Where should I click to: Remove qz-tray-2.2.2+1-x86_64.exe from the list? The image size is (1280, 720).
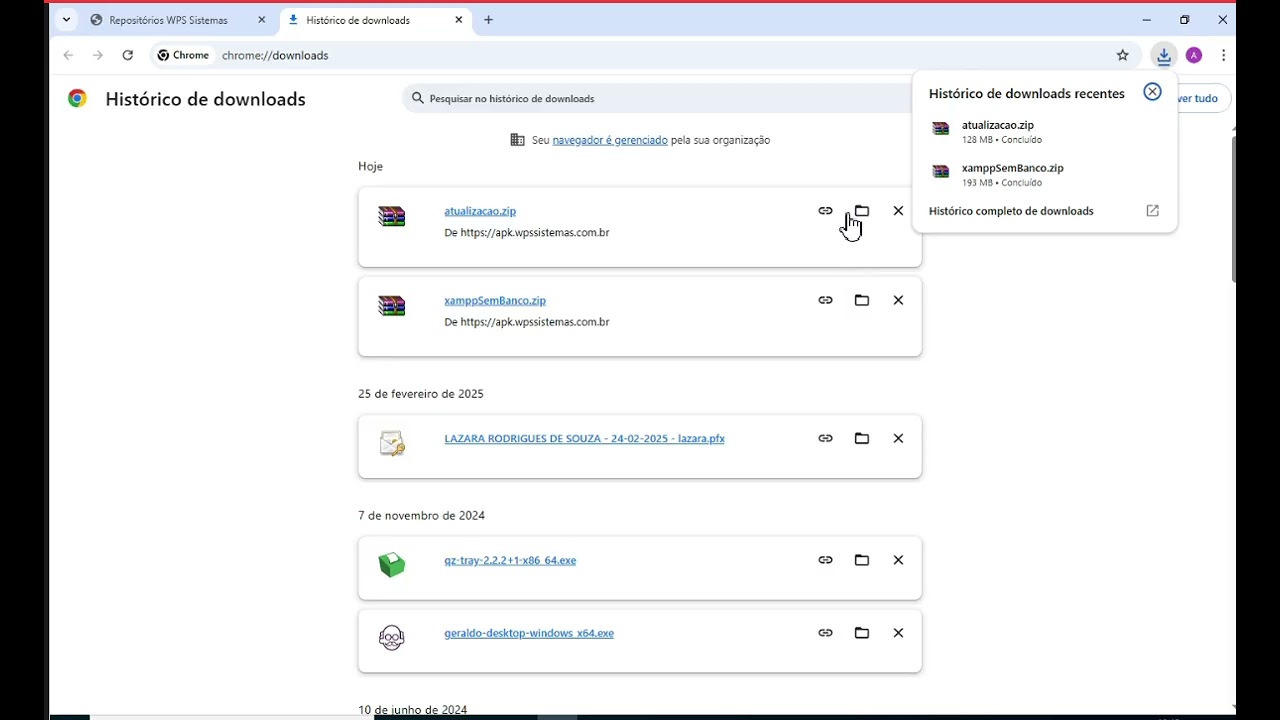click(898, 560)
